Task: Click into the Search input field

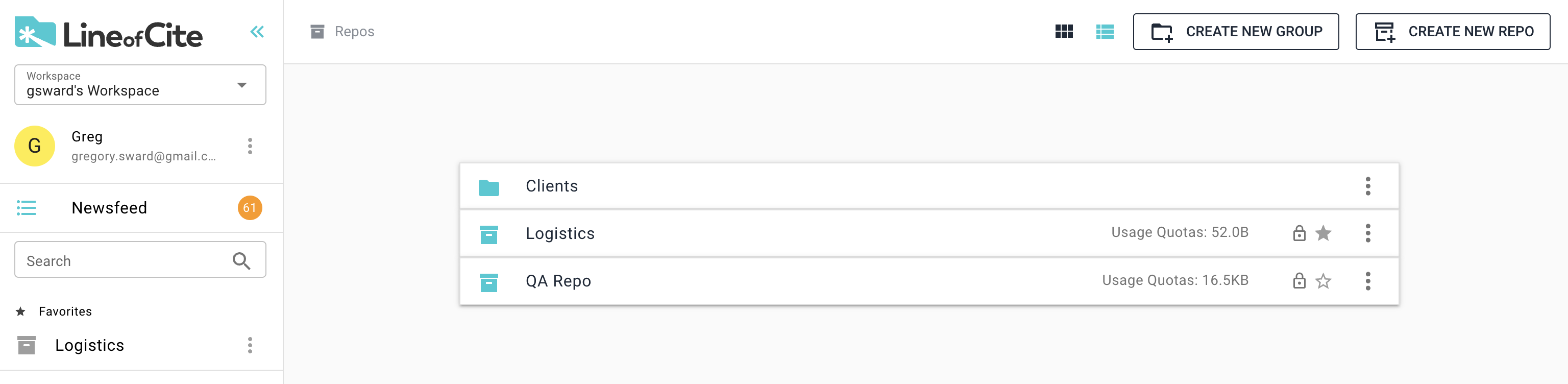Action: 122,261
